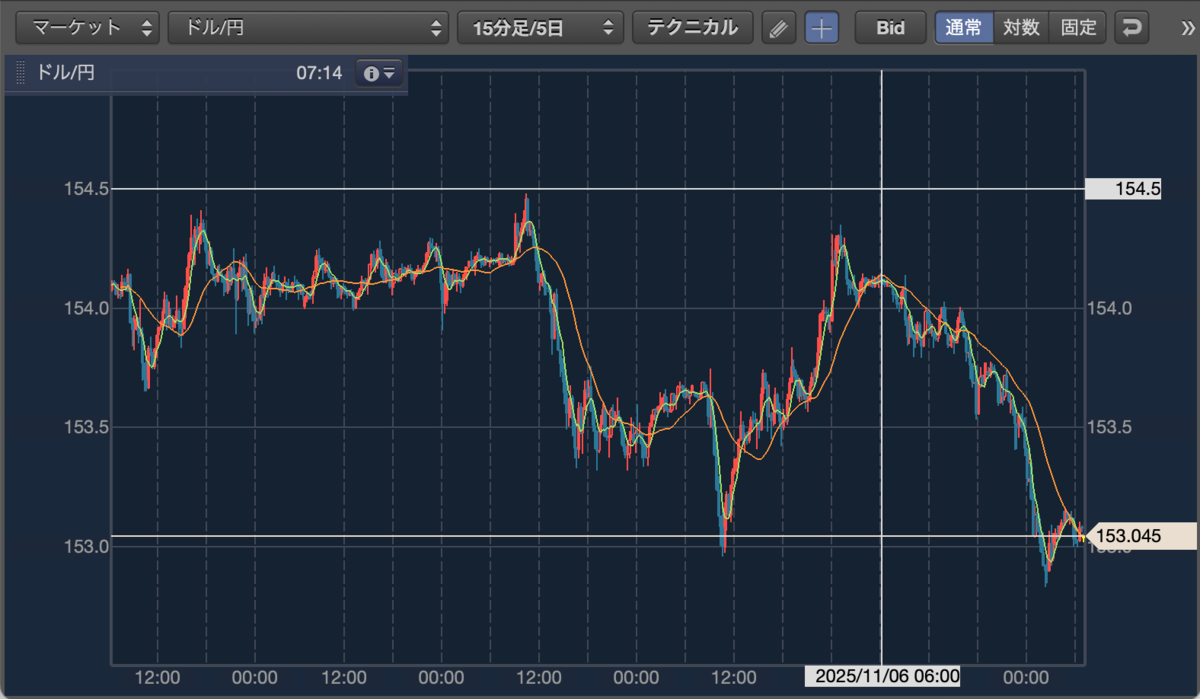The height and width of the screenshot is (699, 1200).
Task: Click the right axis 153.5 label
Action: click(x=1109, y=427)
